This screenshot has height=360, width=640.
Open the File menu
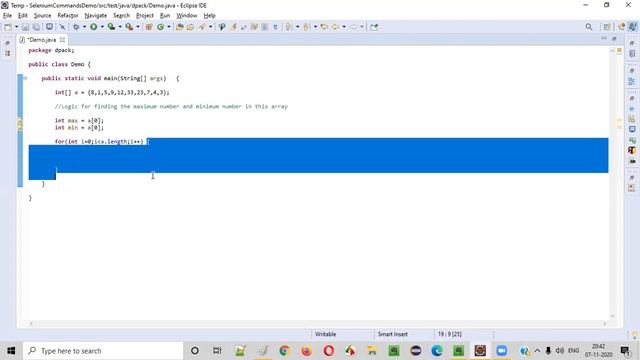click(x=7, y=16)
